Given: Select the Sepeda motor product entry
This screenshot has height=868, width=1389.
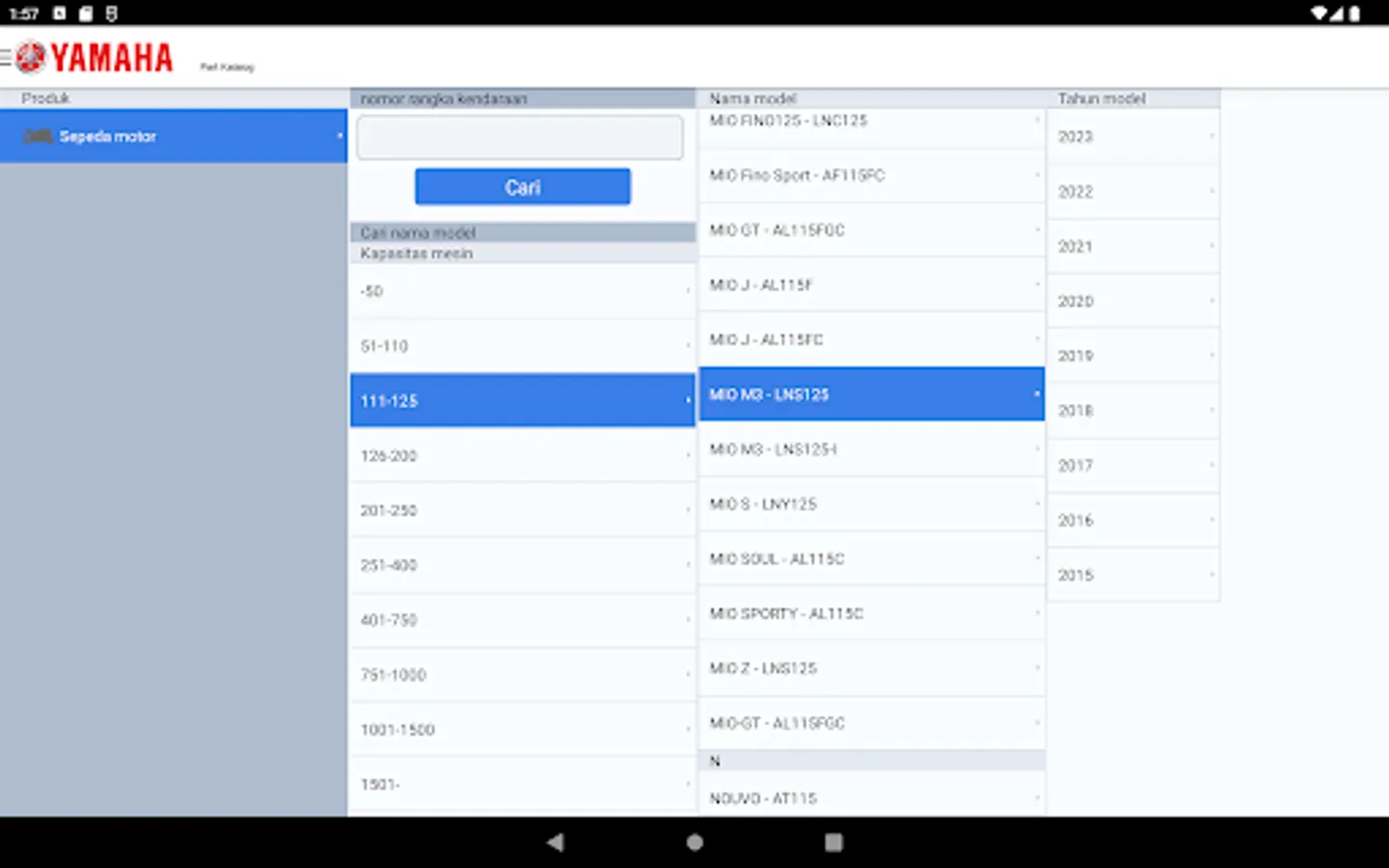Looking at the screenshot, I should click(174, 136).
